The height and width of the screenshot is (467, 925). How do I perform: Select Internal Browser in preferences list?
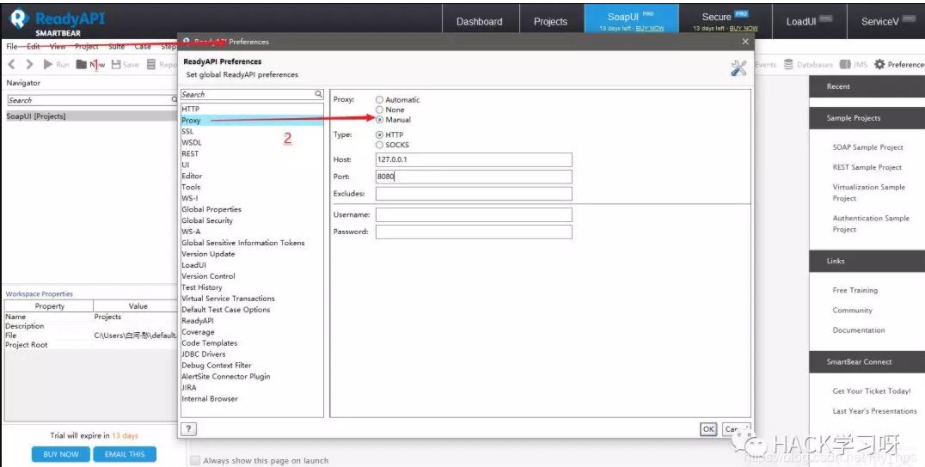[252, 399]
